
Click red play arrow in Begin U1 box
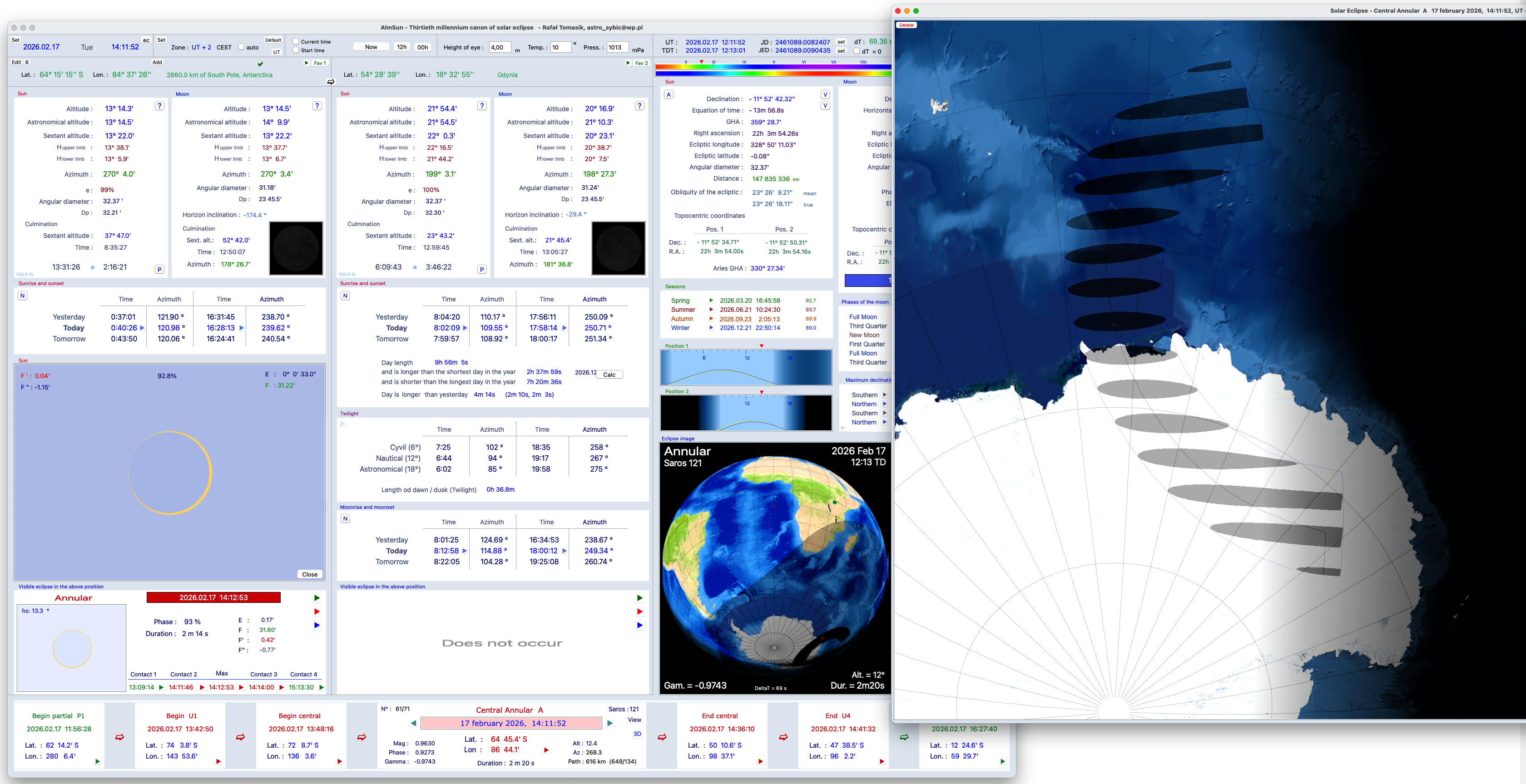218,761
